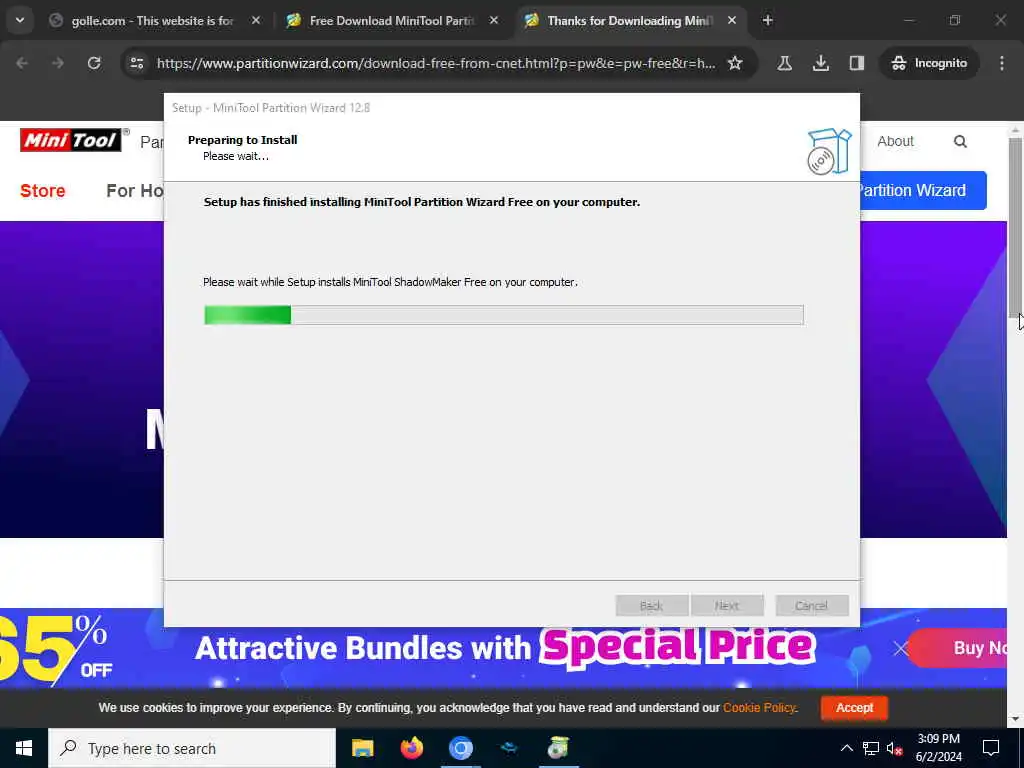The width and height of the screenshot is (1024, 768).
Task: Open the Windows Start menu
Action: tap(24, 748)
